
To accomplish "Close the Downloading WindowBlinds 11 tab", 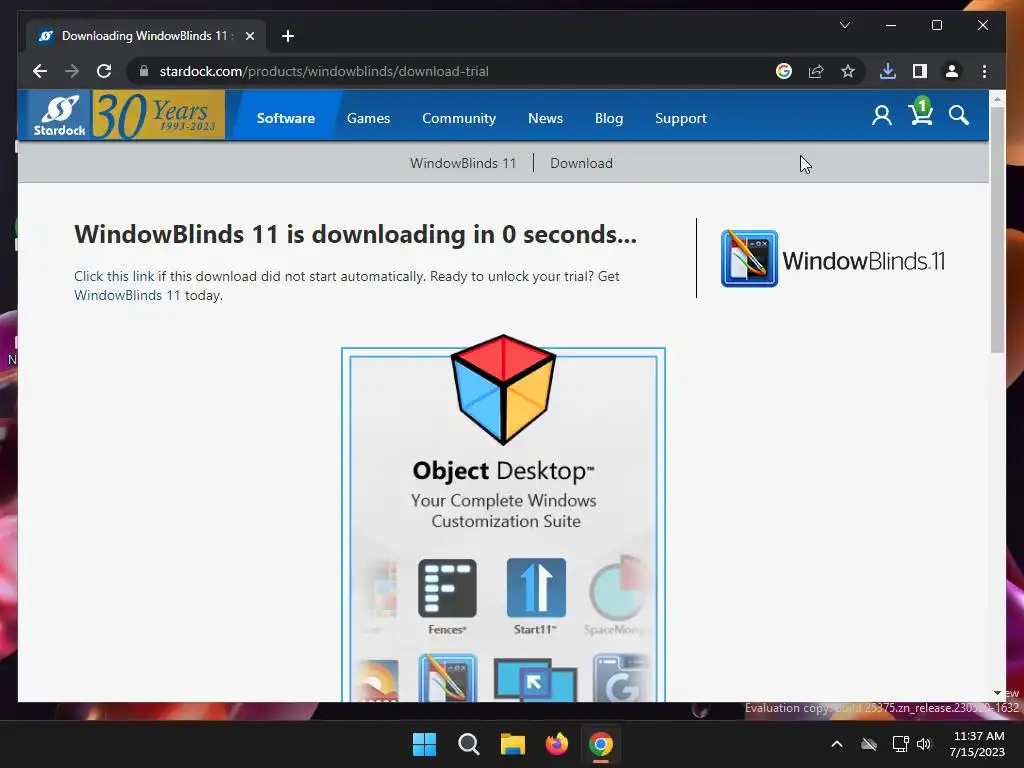I will pos(249,36).
